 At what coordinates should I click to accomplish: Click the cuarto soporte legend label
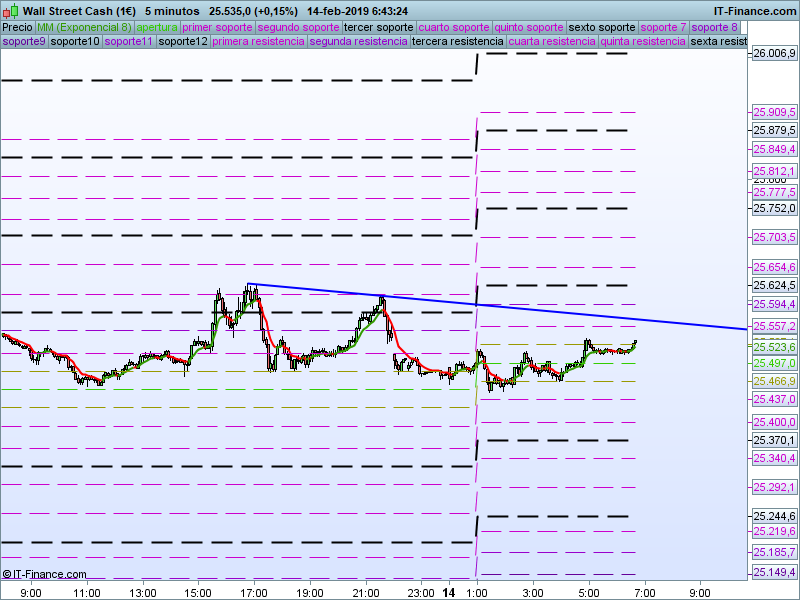pyautogui.click(x=454, y=27)
